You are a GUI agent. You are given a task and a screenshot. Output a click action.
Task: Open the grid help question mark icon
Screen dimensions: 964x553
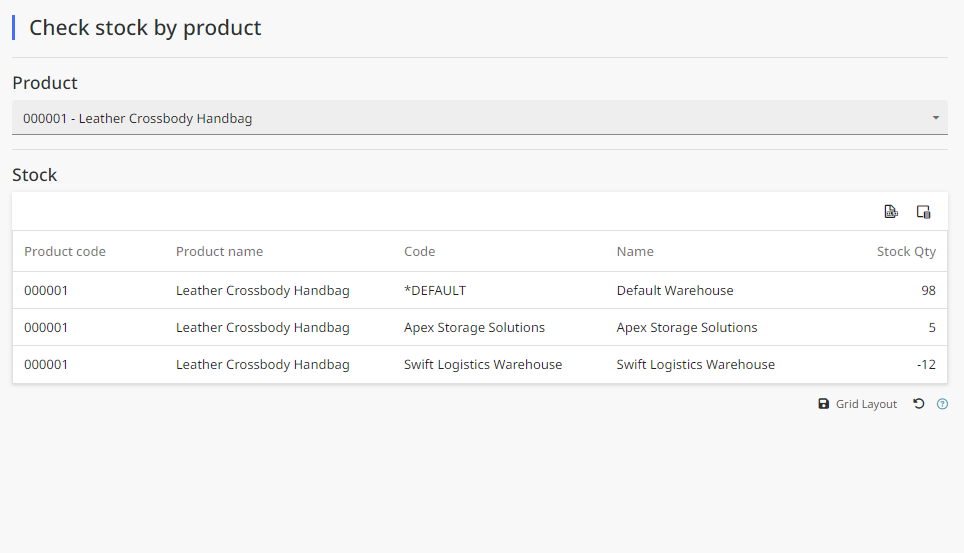942,404
